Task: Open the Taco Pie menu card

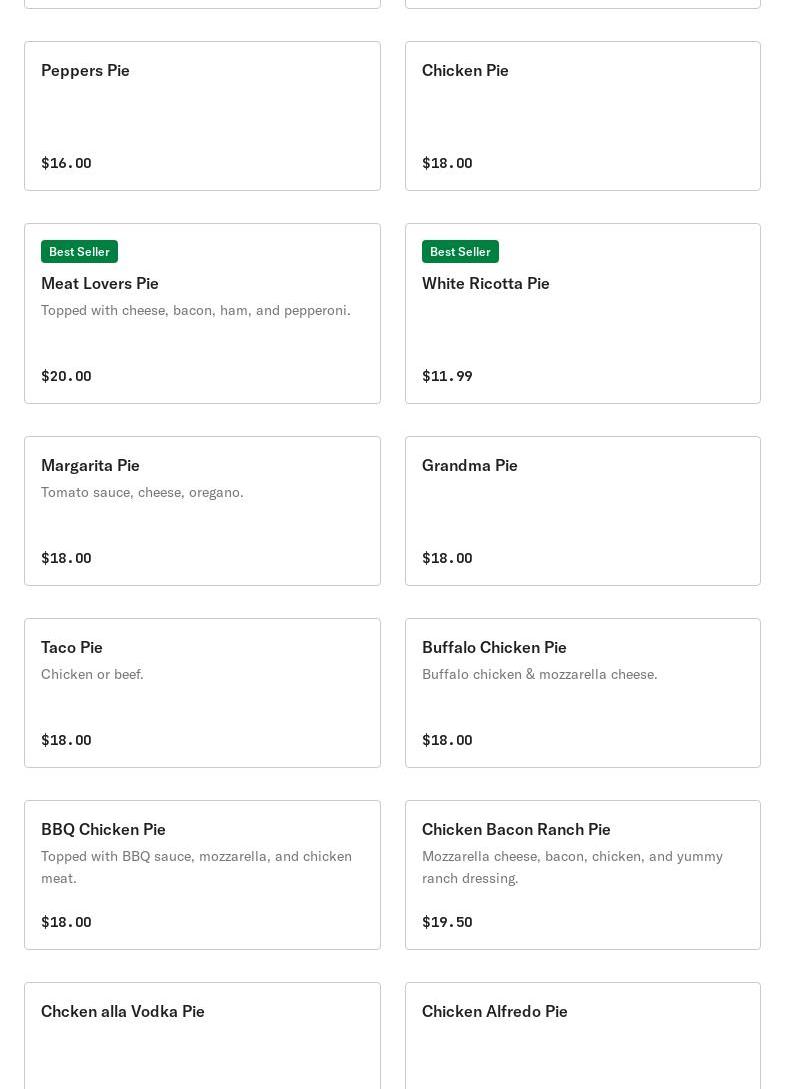Action: click(x=202, y=693)
